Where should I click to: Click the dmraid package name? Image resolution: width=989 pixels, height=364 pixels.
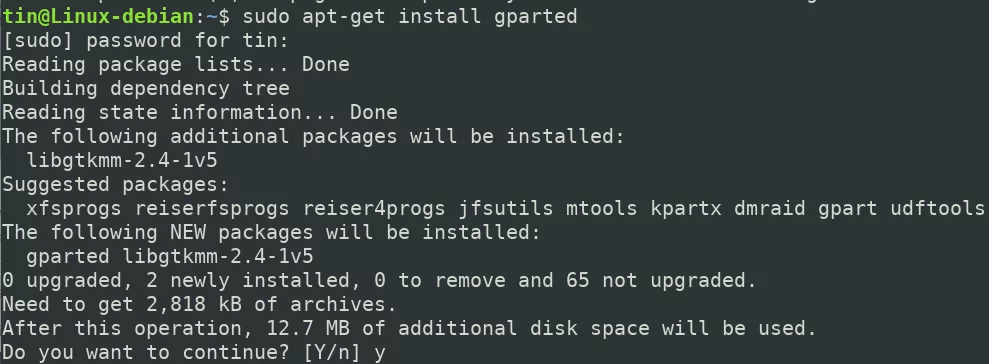[x=770, y=208]
